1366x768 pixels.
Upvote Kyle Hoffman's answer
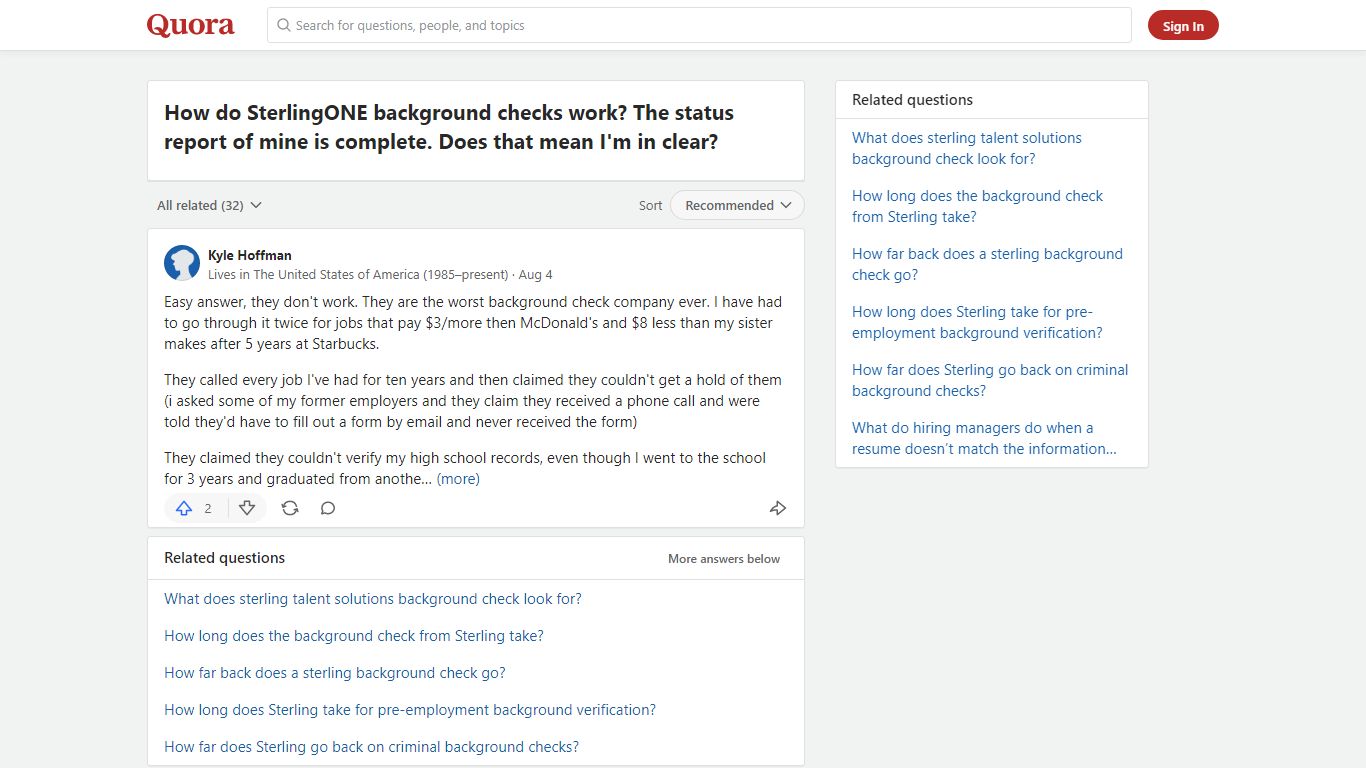[x=184, y=508]
